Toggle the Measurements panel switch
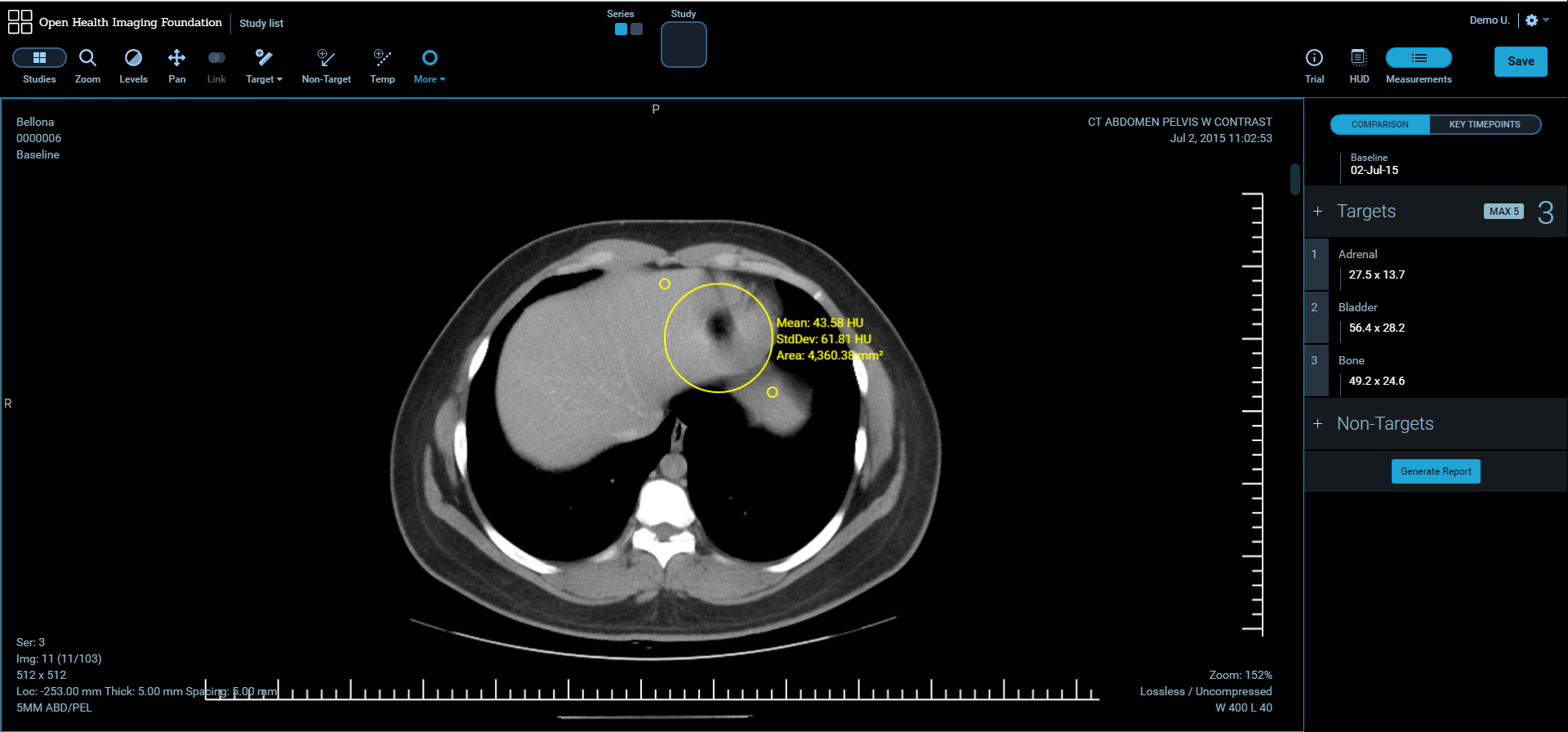The height and width of the screenshot is (732, 1568). pos(1419,58)
